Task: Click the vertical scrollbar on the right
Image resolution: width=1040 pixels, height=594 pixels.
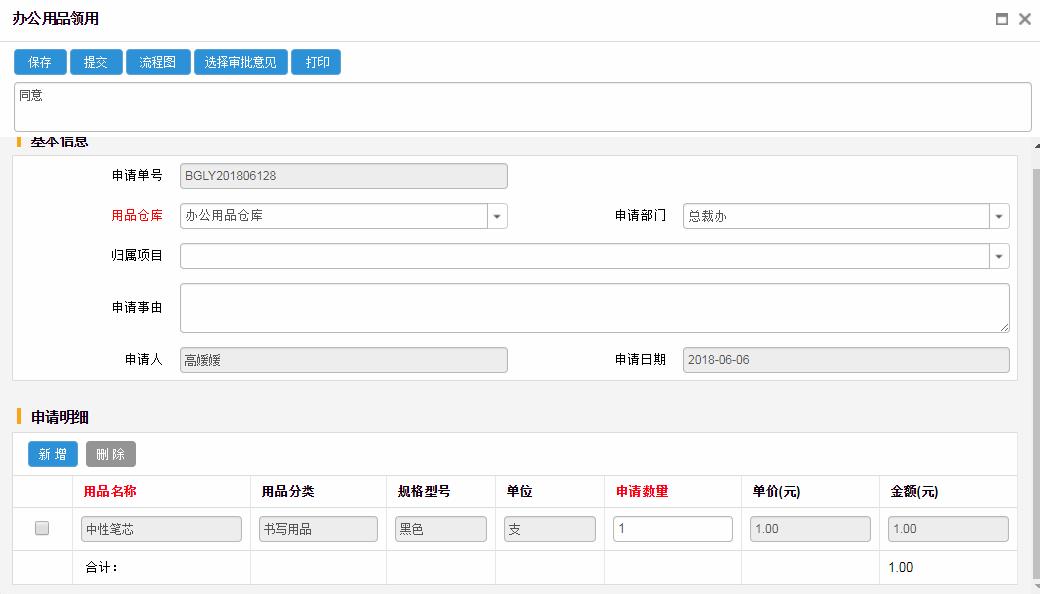Action: click(1035, 370)
